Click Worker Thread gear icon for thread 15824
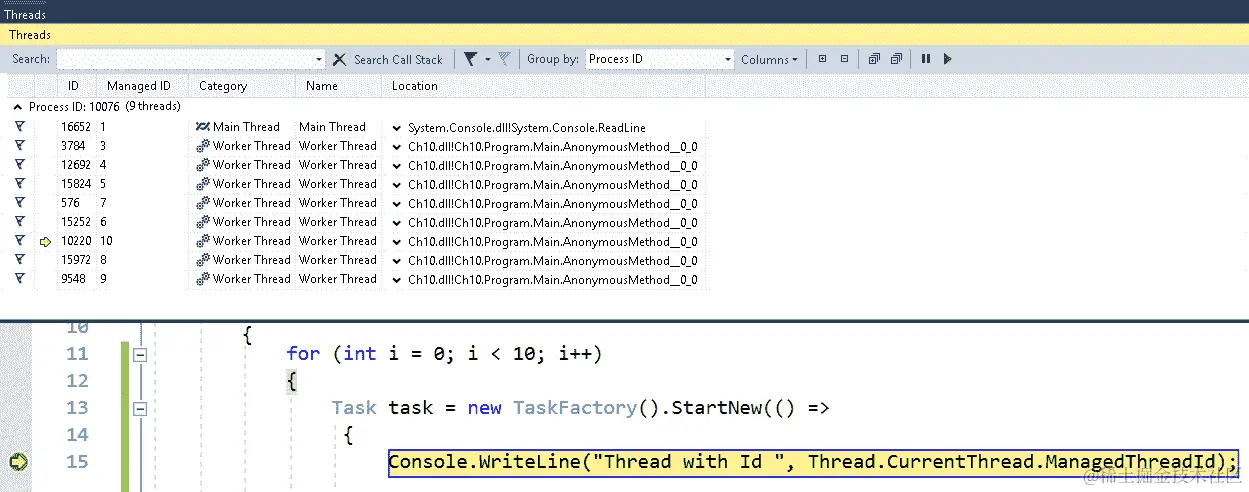The image size is (1249, 492). [203, 184]
